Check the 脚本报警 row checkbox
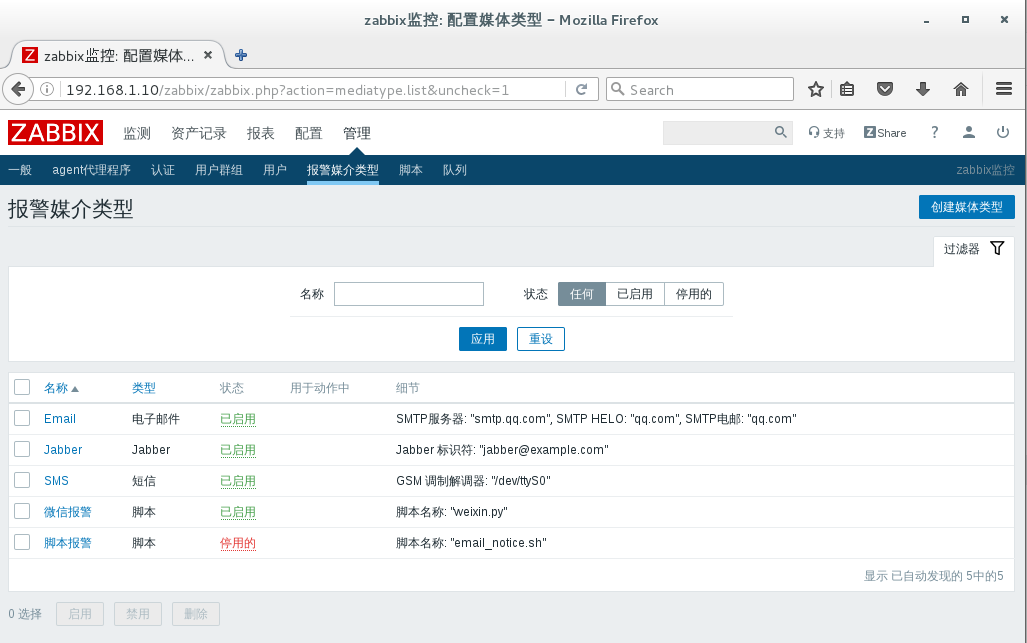 click(x=22, y=542)
